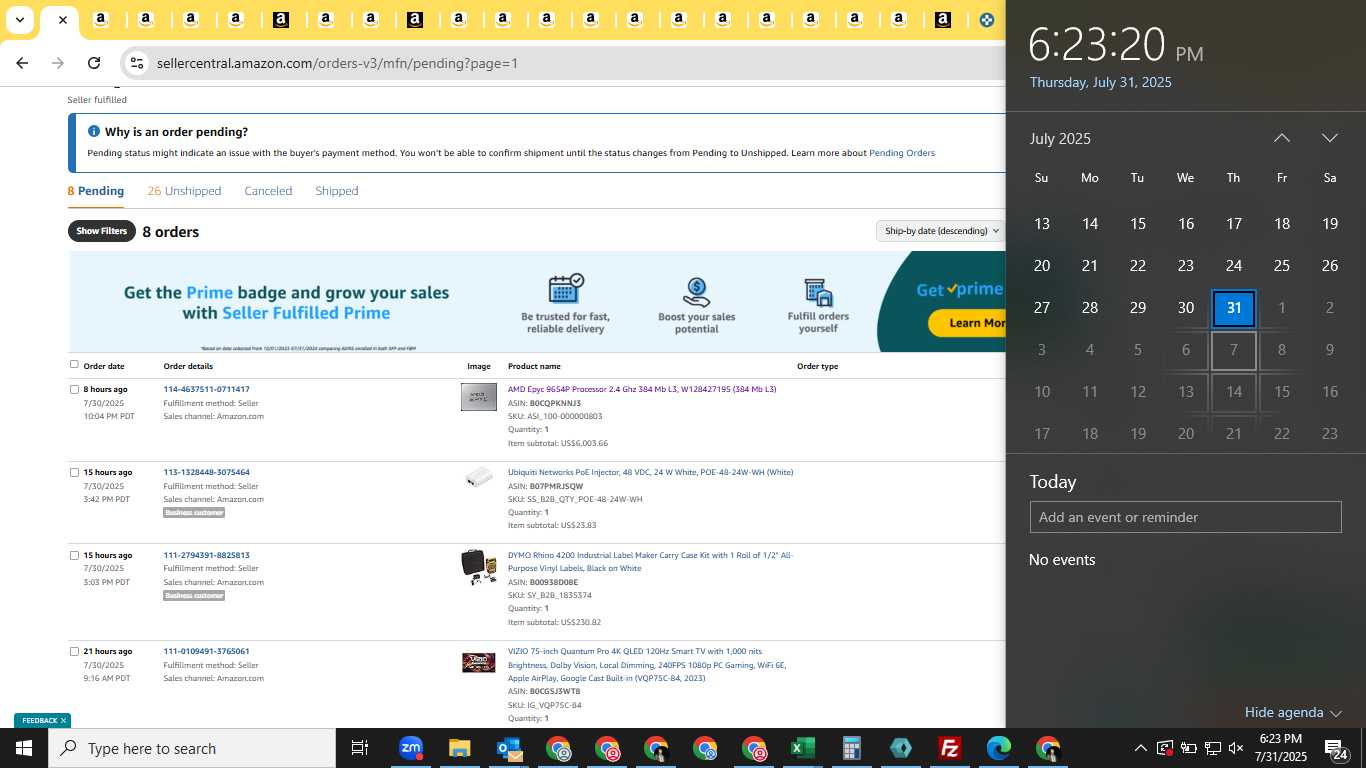Click the 'Add an event or reminder' field

[x=1185, y=517]
